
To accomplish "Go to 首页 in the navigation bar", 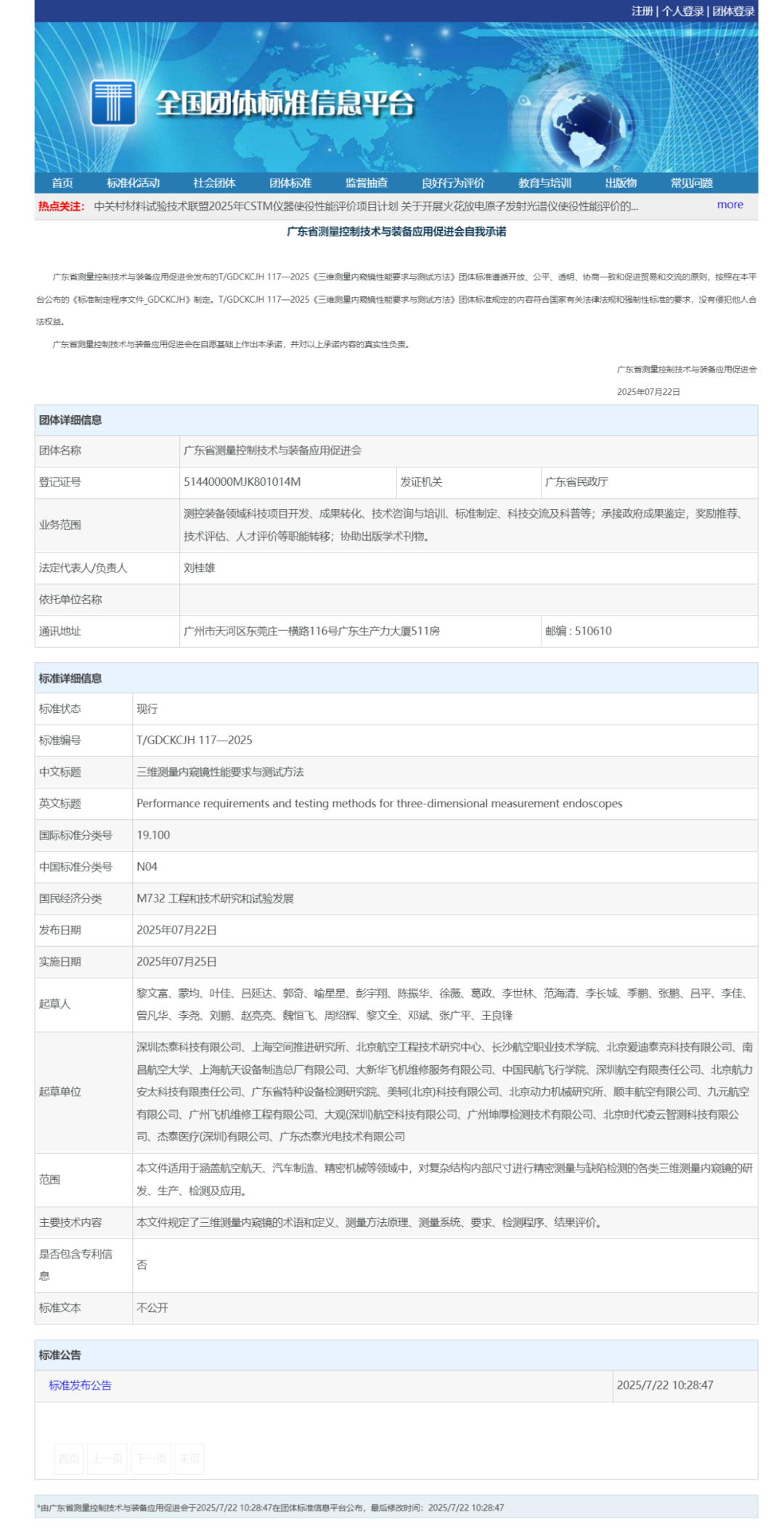I will pos(62,183).
